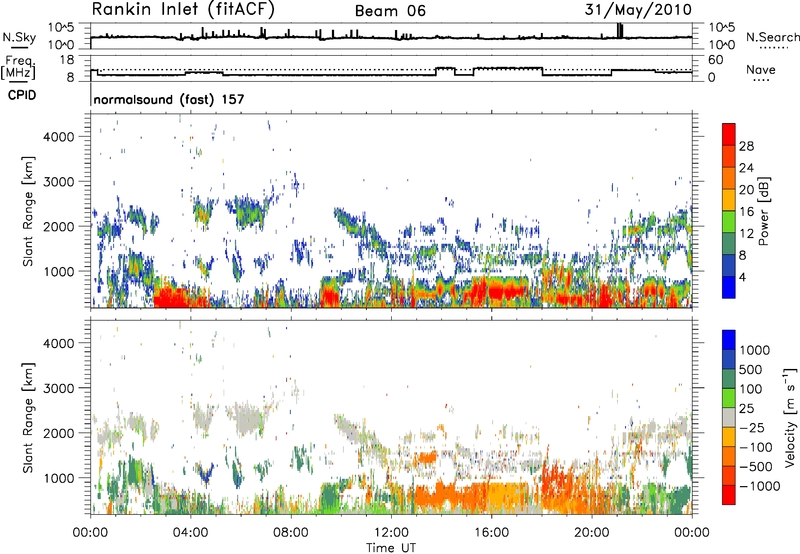This screenshot has width=800, height=554.
Task: Click the '60' Nave axis tick label
Action: [715, 60]
